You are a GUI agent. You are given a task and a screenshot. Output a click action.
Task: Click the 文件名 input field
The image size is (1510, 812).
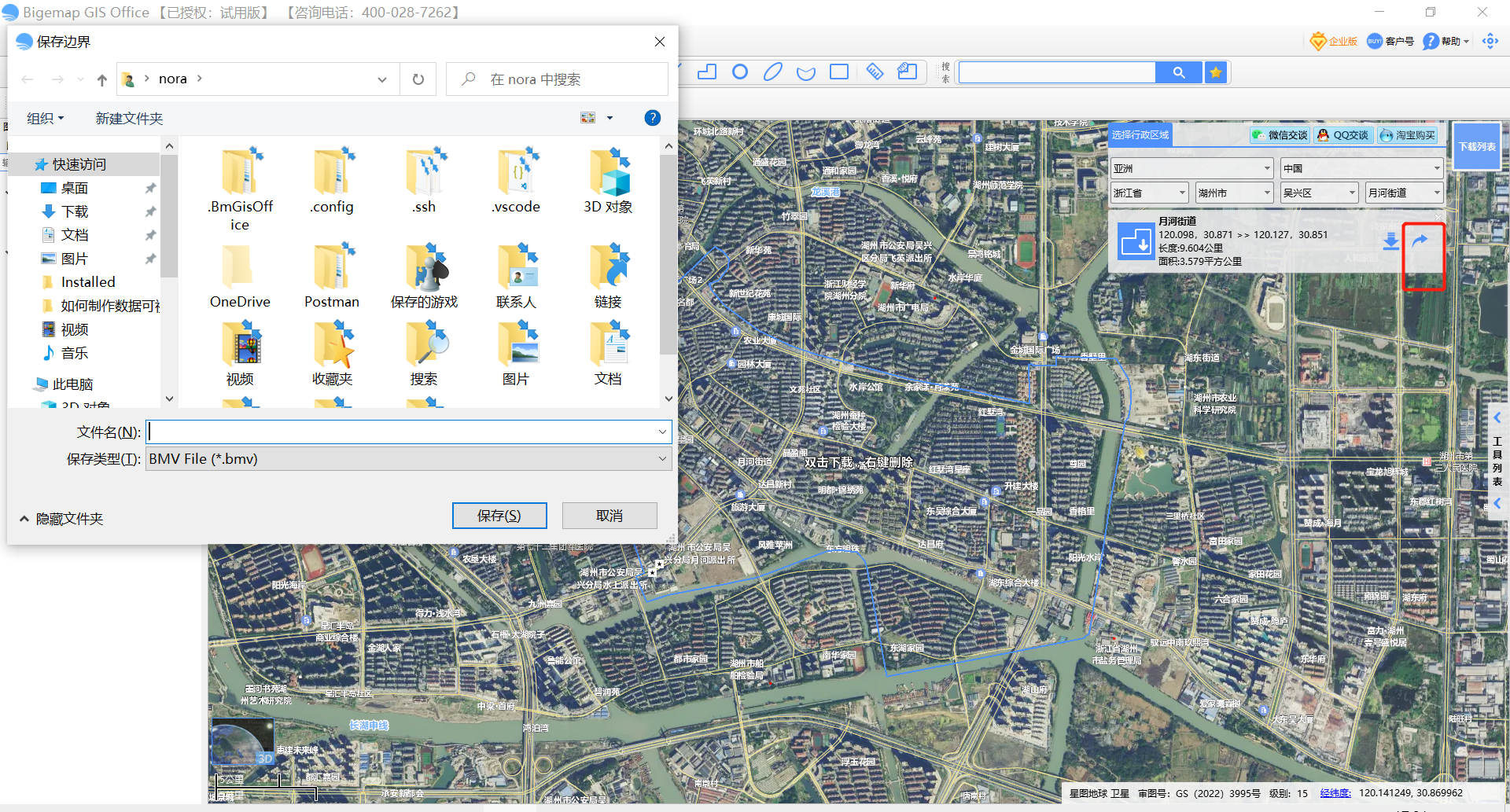click(401, 432)
